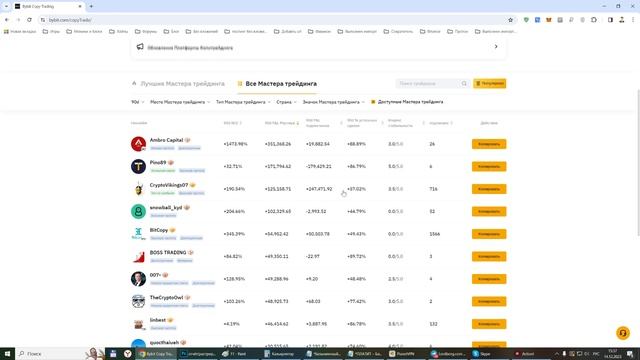Open BitCopy trader avatar
This screenshot has height=360, width=640.
[x=138, y=233]
